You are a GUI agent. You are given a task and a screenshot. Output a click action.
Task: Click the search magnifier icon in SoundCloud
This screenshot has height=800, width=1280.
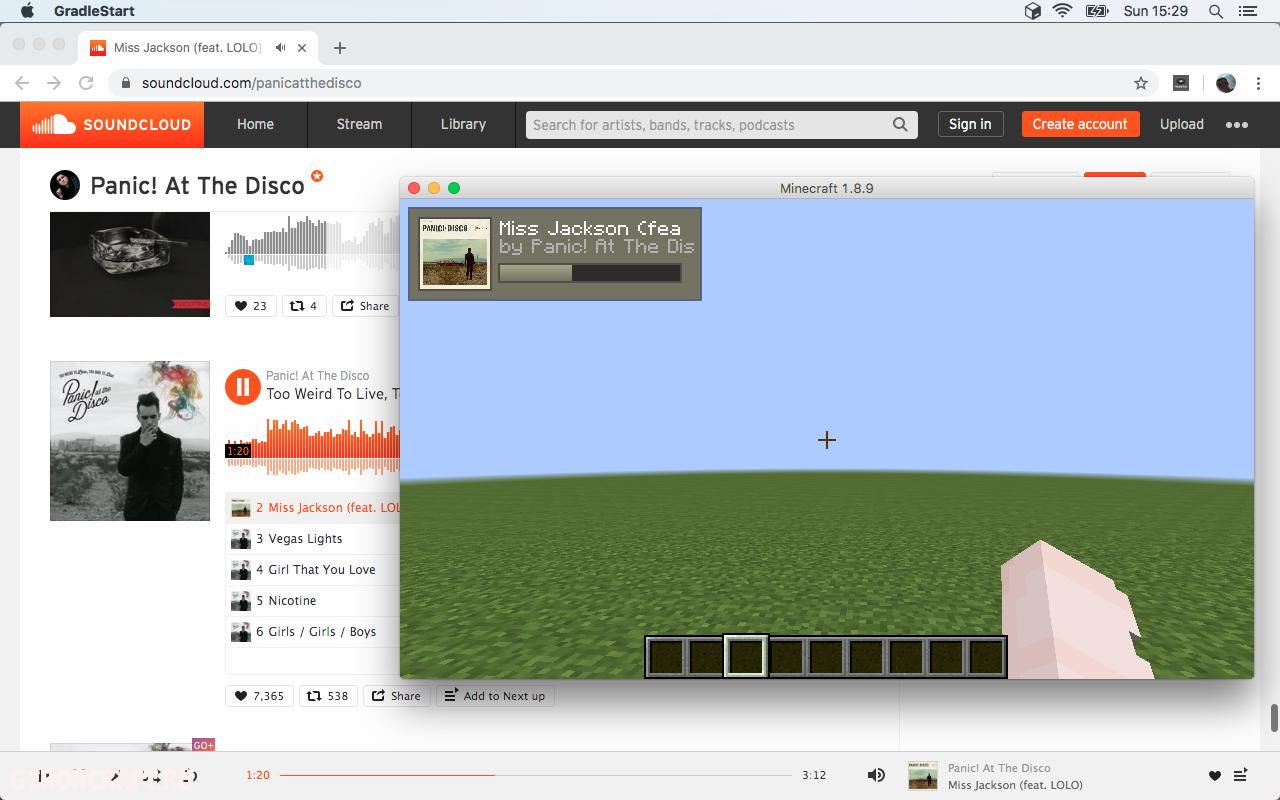[x=900, y=125]
